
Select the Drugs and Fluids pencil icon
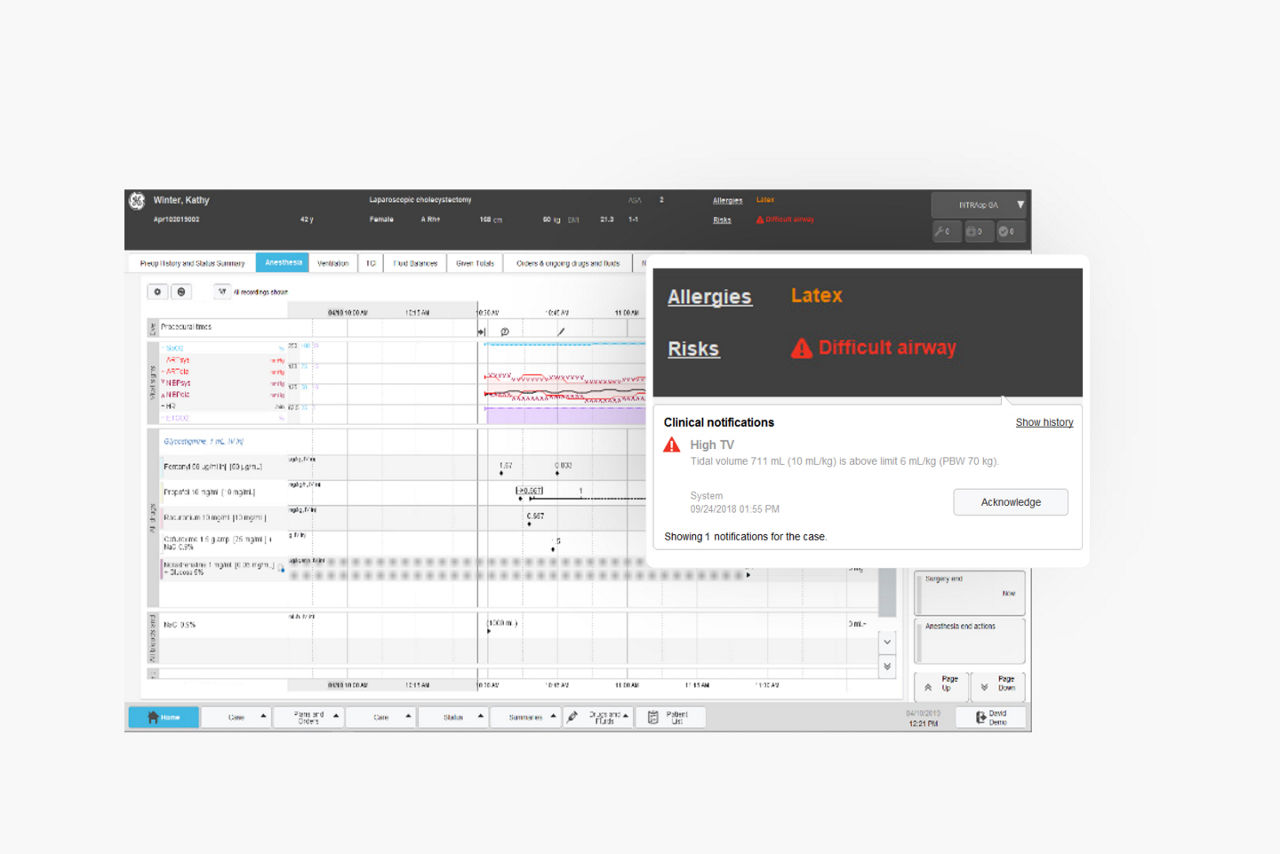[572, 716]
